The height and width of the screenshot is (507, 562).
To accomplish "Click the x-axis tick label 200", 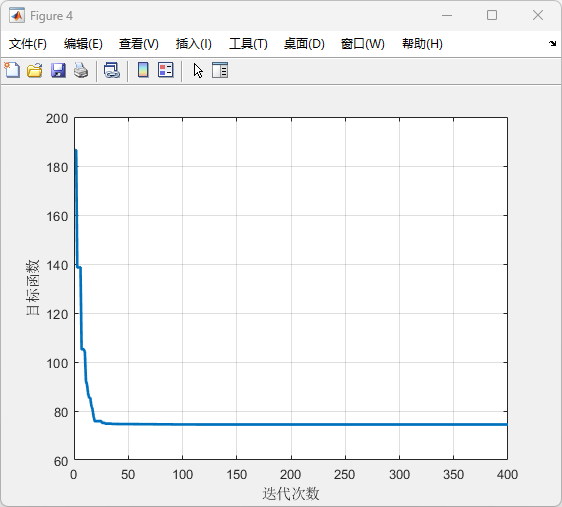I will 290,475.
